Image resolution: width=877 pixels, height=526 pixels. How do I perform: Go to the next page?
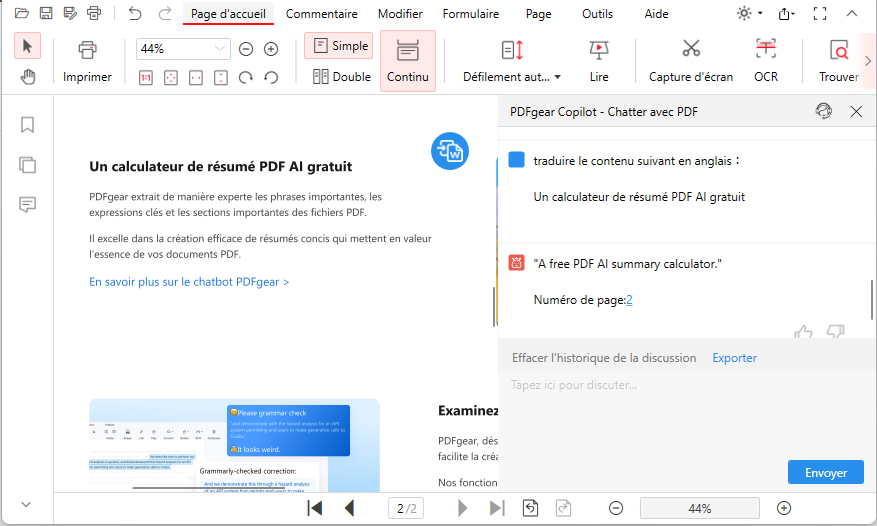click(462, 508)
